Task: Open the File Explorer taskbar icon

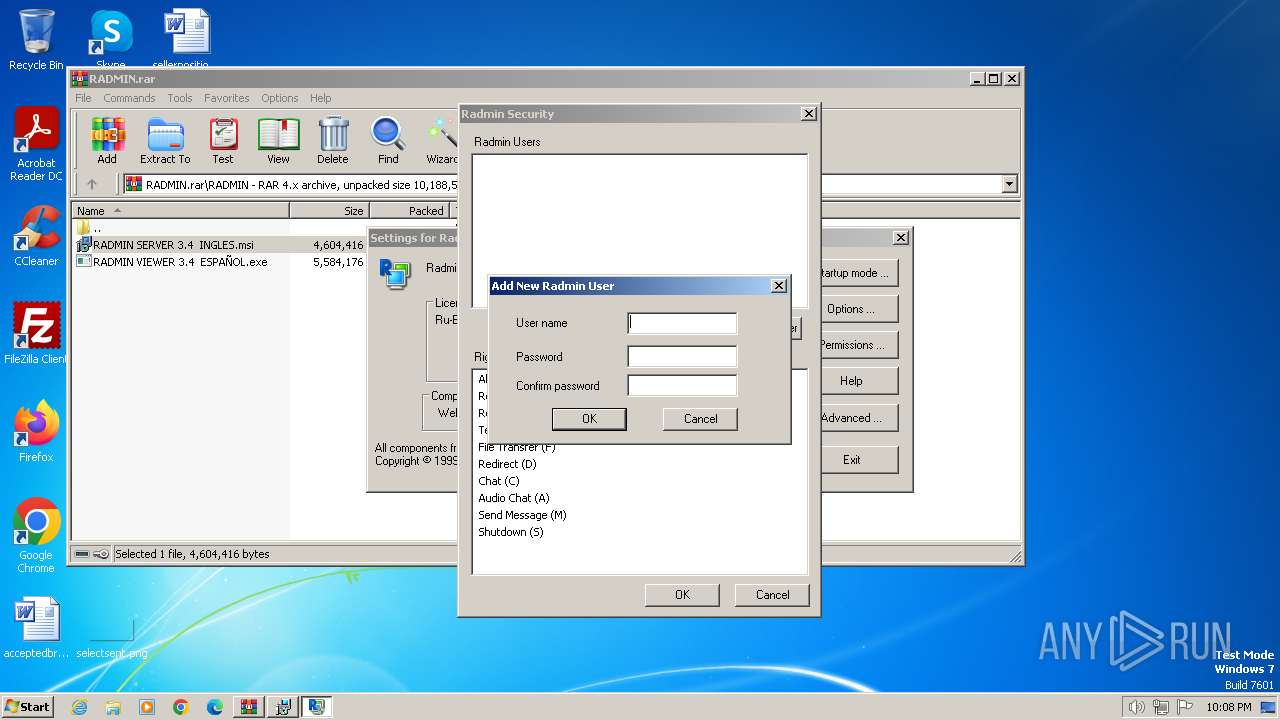Action: (113, 707)
